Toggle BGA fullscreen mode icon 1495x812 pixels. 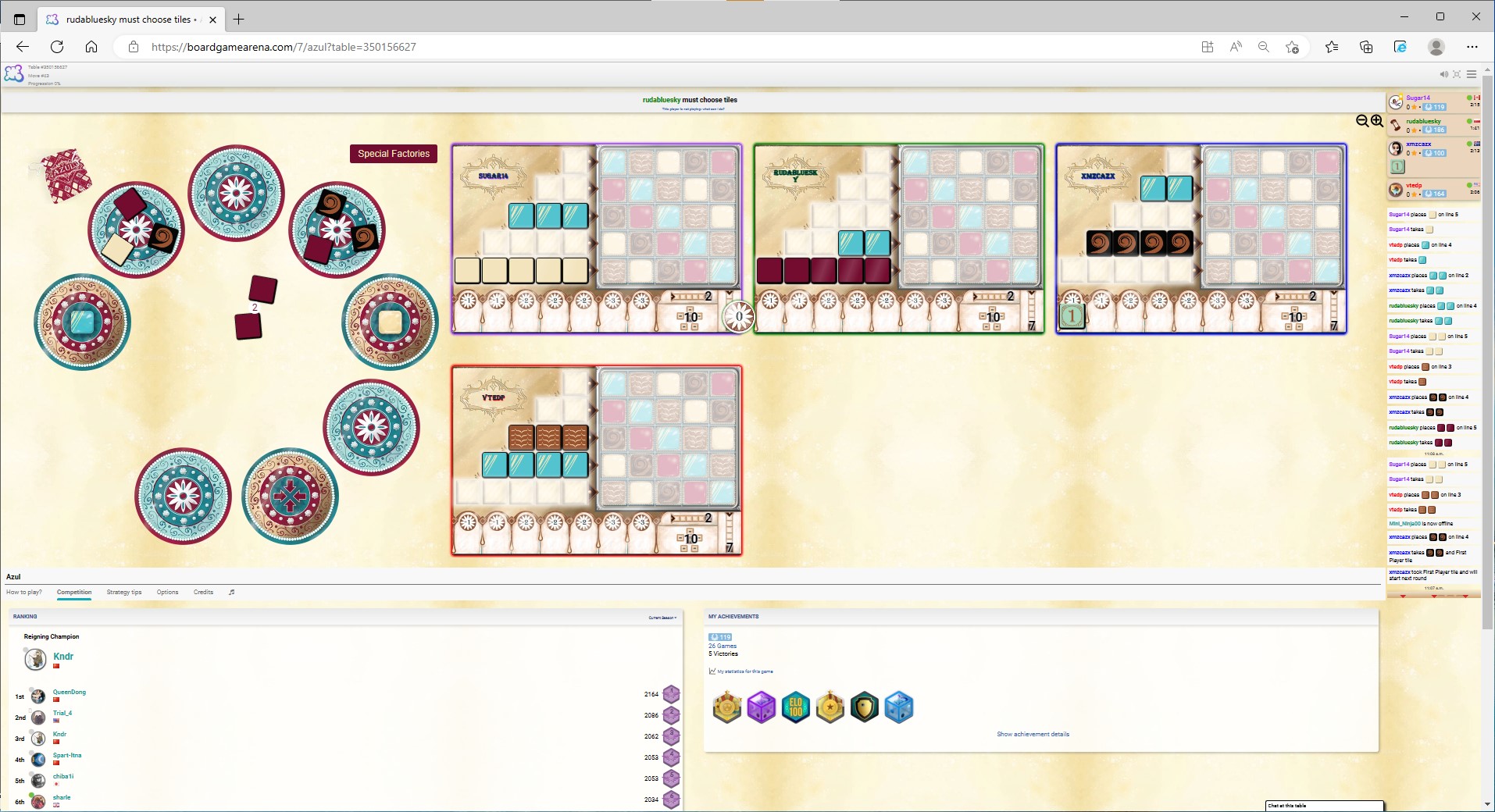1457,74
